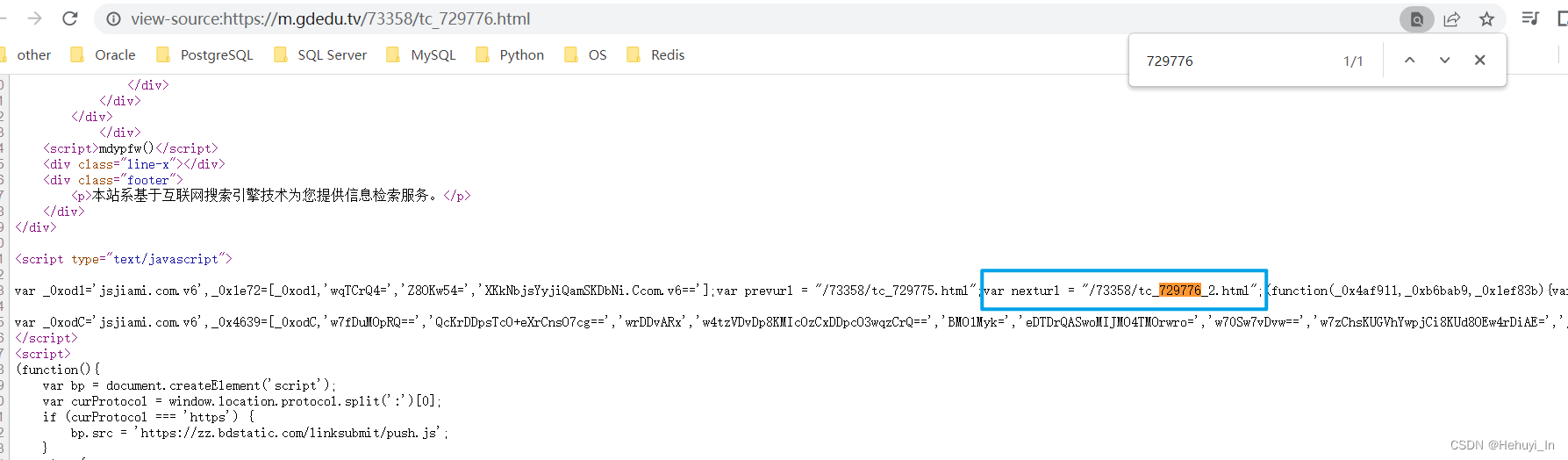Image resolution: width=1568 pixels, height=460 pixels.
Task: Click the 'var curProtocol' source line
Action: tap(242, 401)
